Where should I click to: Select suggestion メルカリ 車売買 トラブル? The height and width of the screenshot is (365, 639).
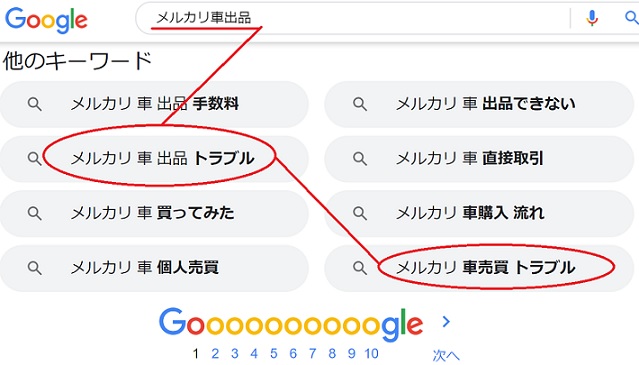479,268
